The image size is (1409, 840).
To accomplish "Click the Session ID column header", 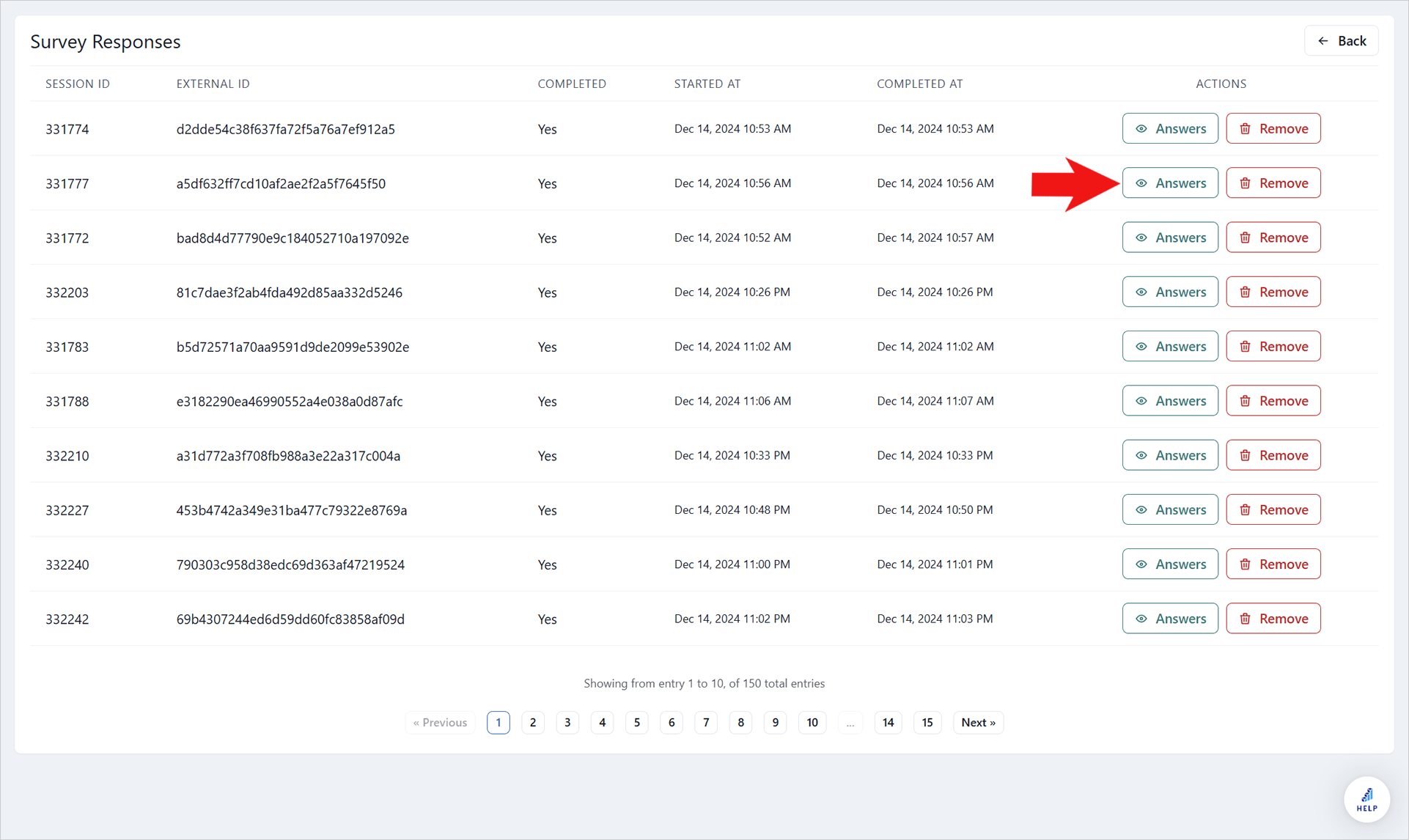I will [x=78, y=84].
